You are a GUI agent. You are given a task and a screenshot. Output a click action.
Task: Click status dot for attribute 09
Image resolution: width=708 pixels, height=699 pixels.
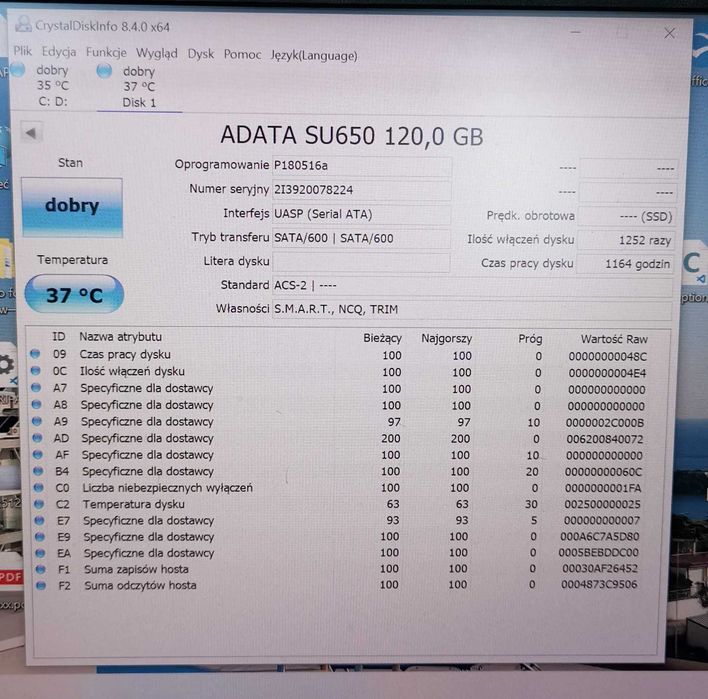click(35, 354)
